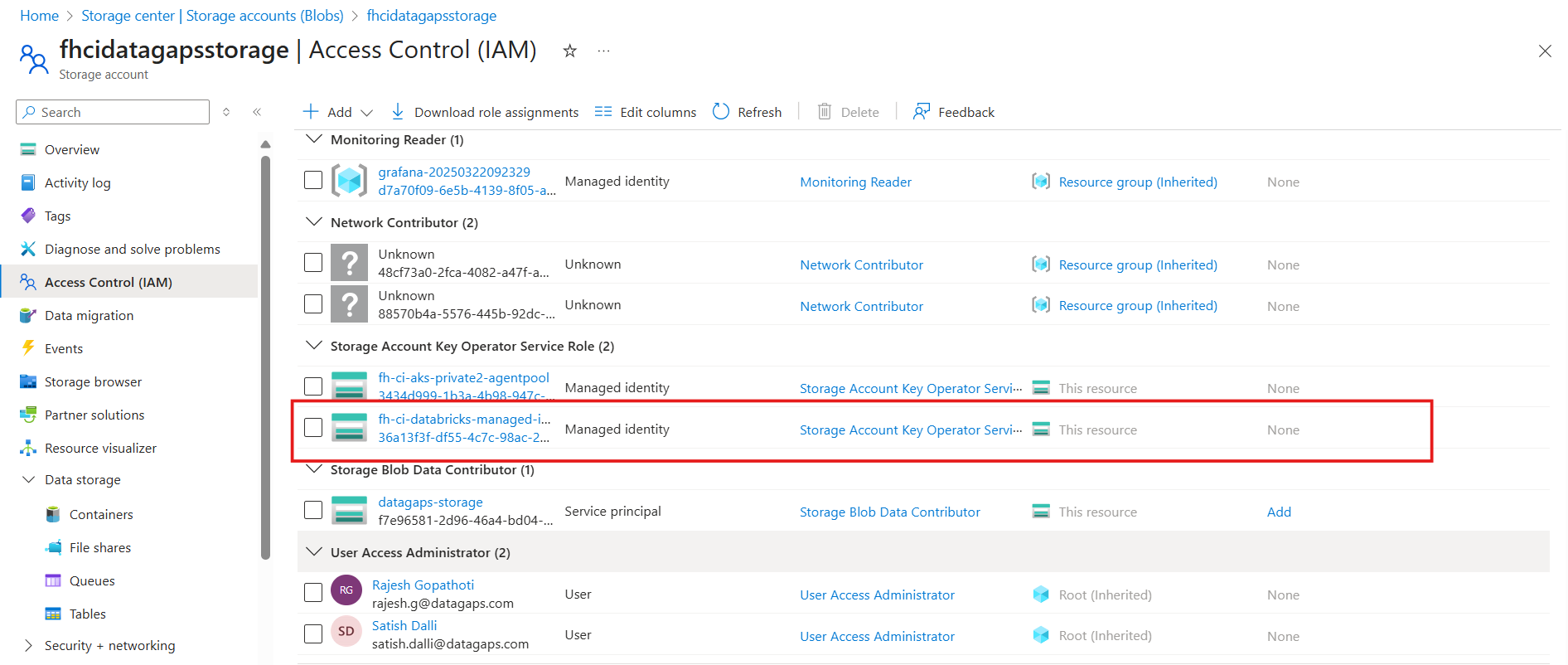The image size is (1568, 665).
Task: Click the sidebar sort up-down arrows
Action: (x=226, y=112)
